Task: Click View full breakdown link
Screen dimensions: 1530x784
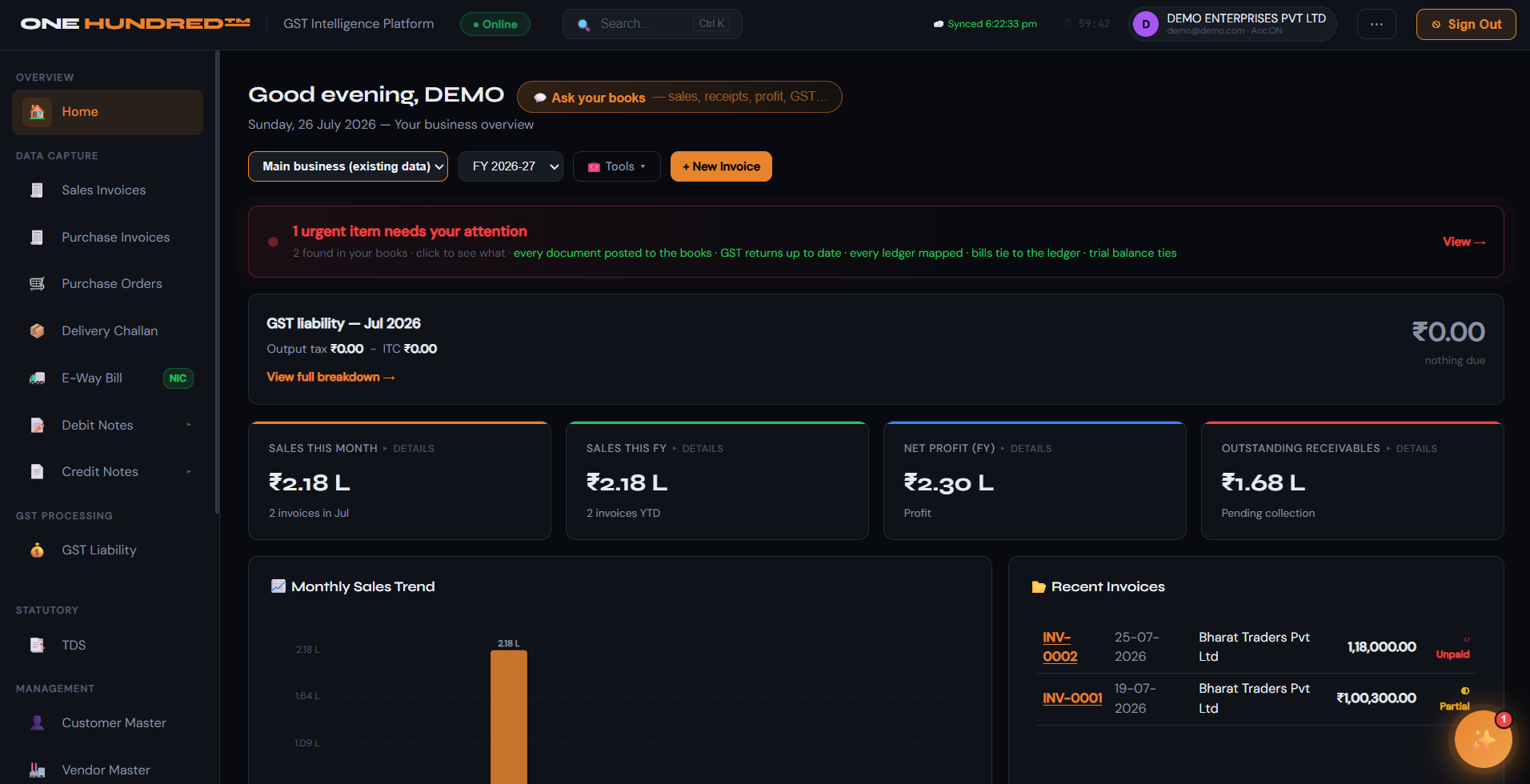Action: (330, 377)
